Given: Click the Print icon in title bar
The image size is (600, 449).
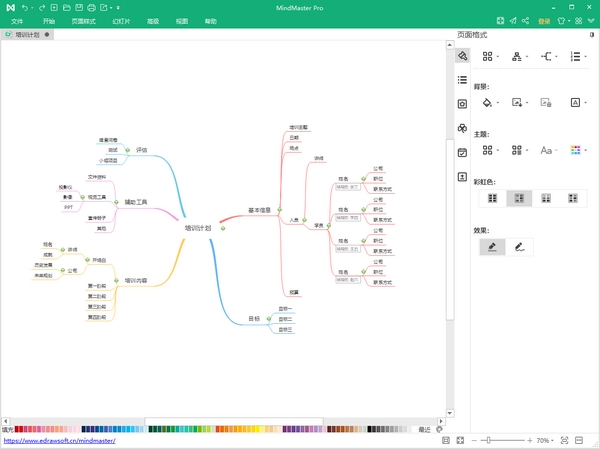Looking at the screenshot, I should pos(91,7).
